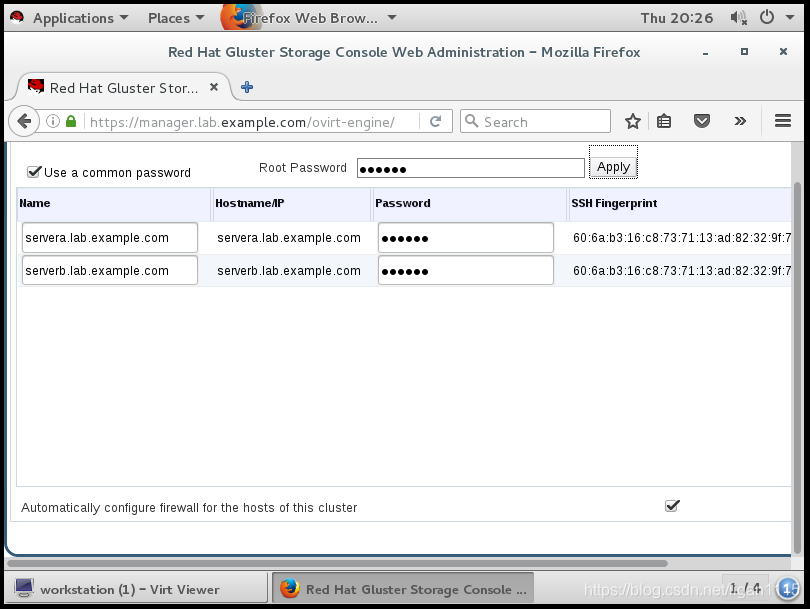This screenshot has width=810, height=609.
Task: Edit the serverb.lab.example.com name field
Action: [x=110, y=270]
